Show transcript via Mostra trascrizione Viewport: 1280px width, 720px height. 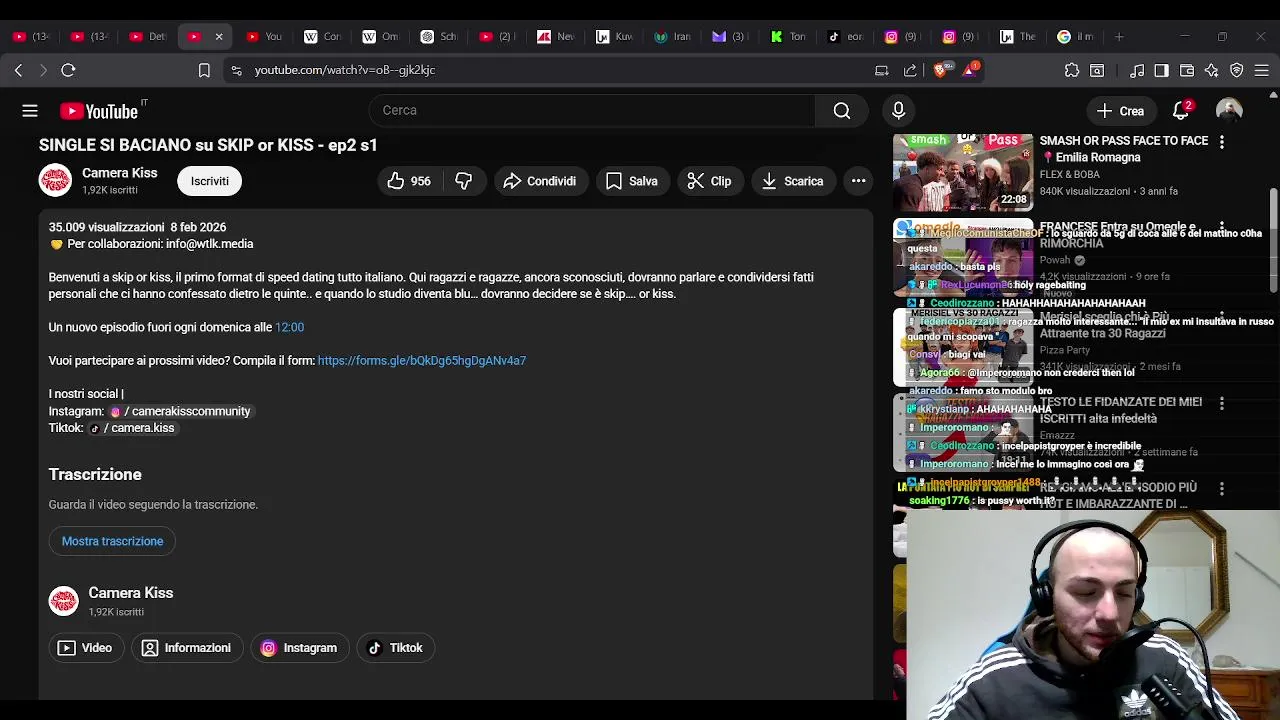(112, 541)
